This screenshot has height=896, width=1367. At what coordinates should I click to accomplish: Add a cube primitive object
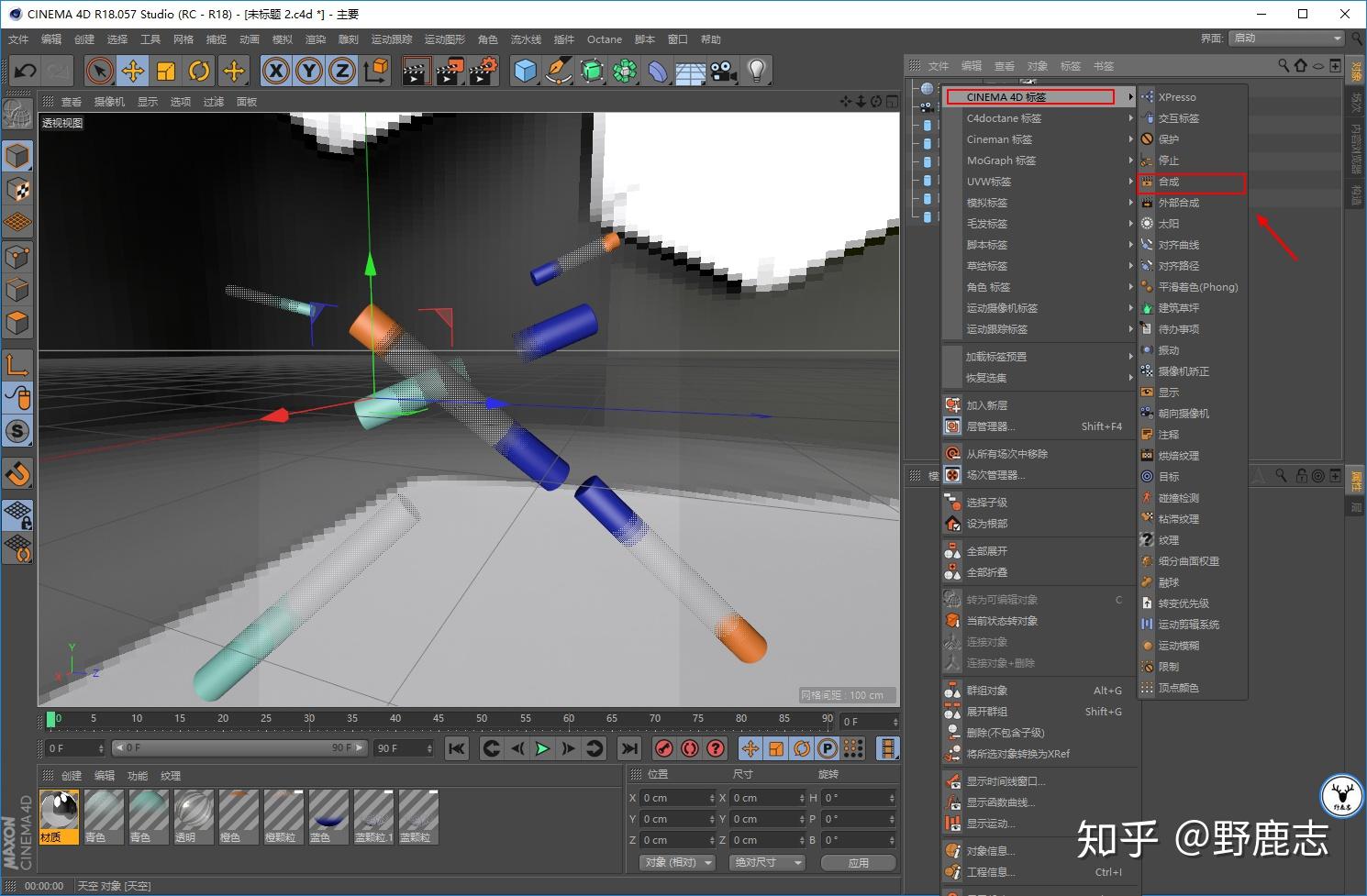tap(525, 71)
